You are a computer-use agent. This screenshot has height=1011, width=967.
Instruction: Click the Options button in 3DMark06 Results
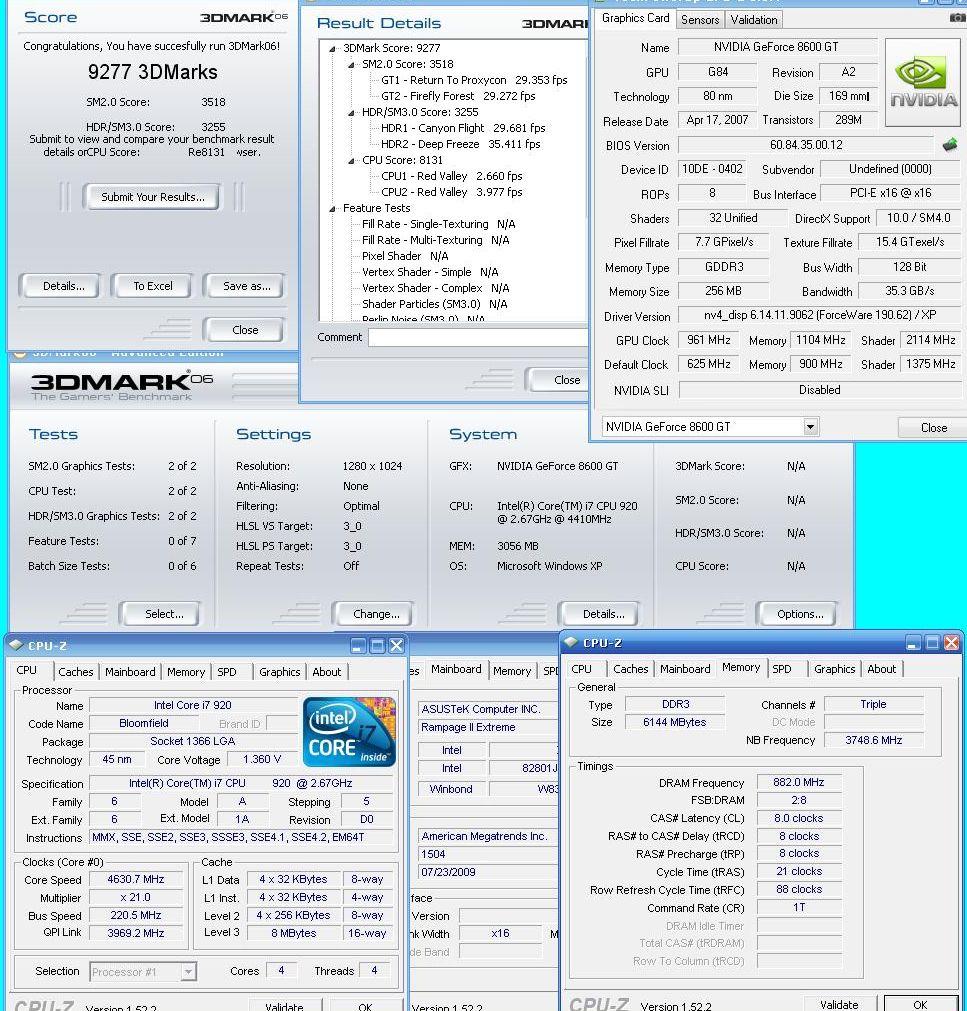pyautogui.click(x=800, y=614)
